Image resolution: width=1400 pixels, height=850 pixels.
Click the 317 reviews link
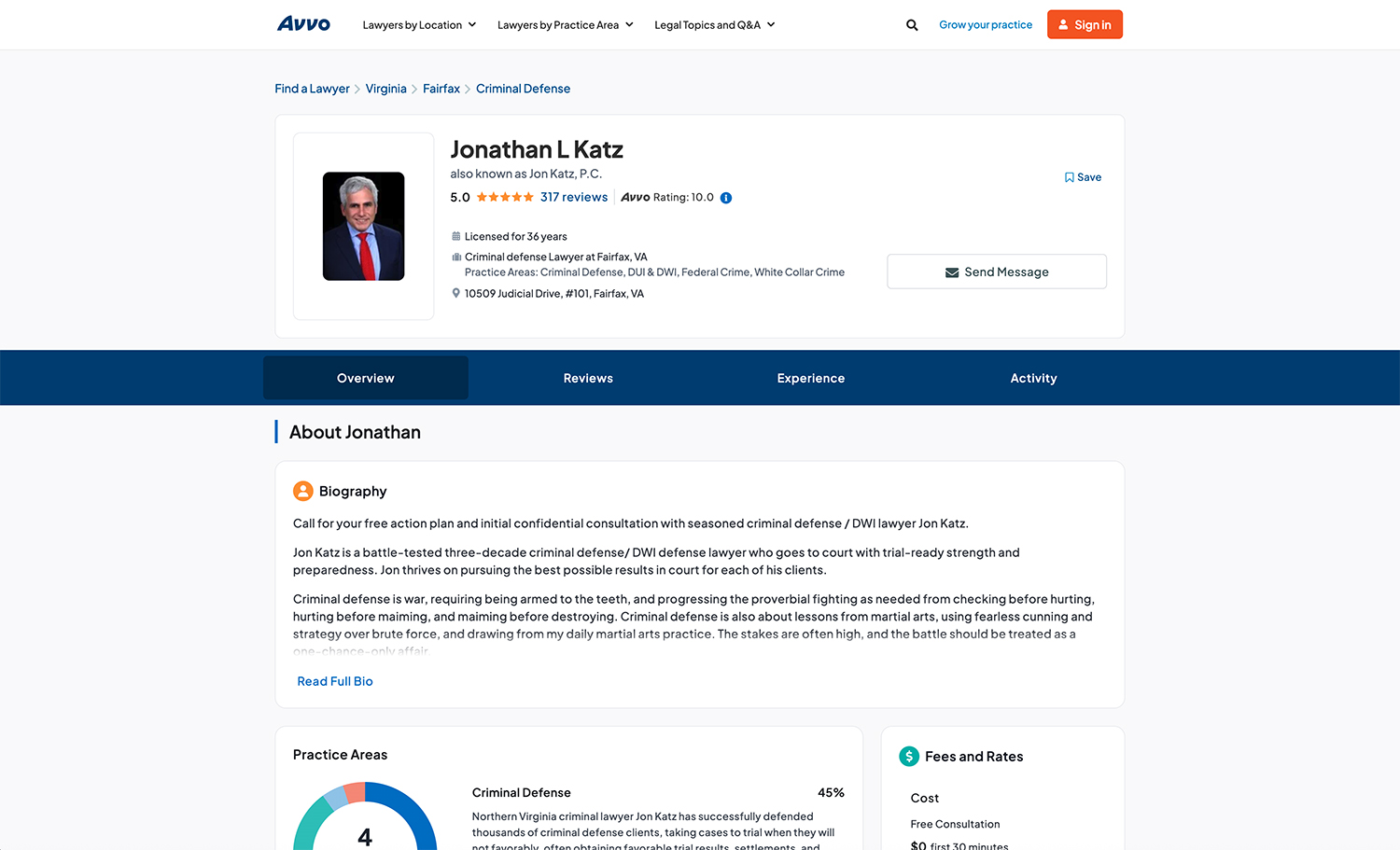(x=574, y=197)
